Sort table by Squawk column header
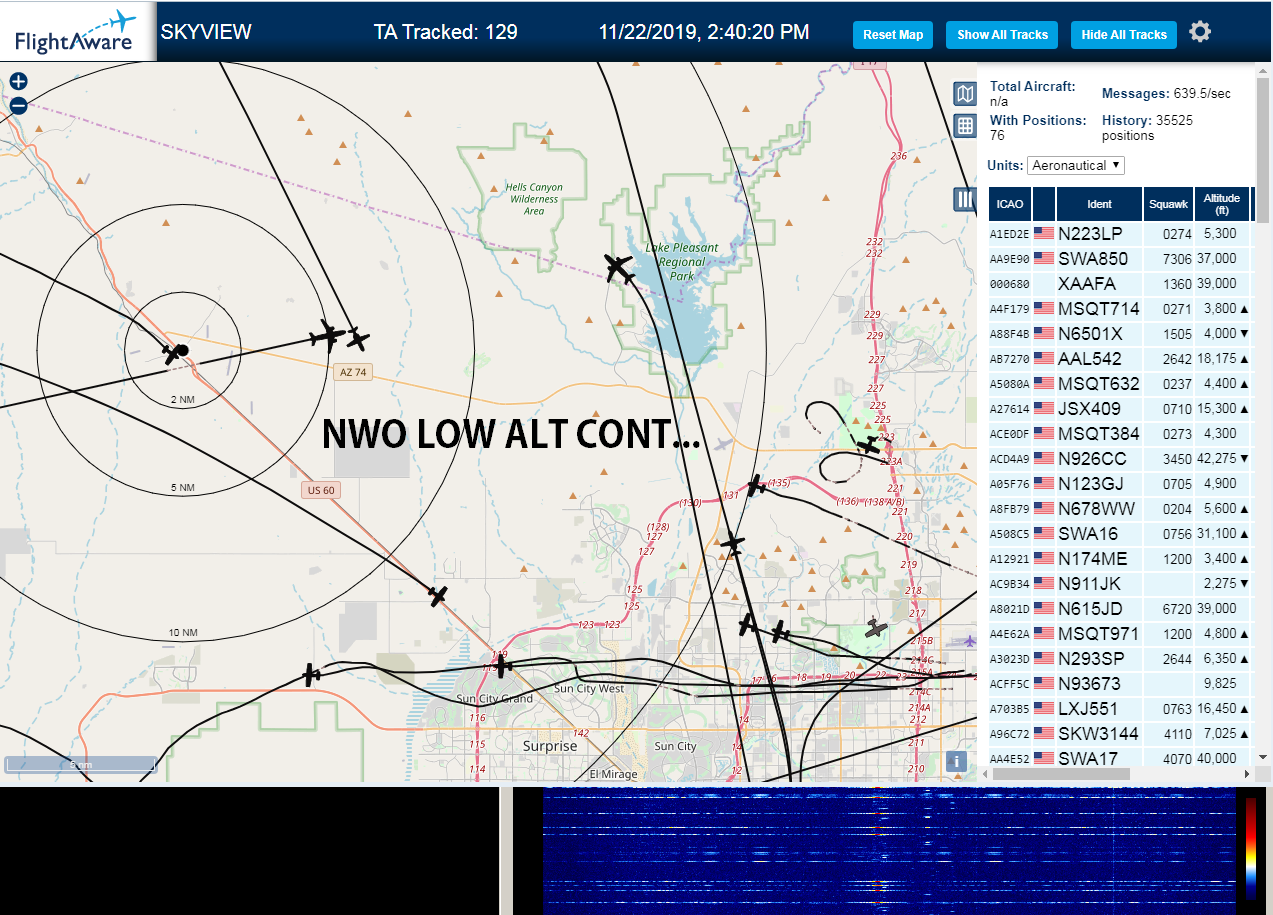 [1169, 204]
